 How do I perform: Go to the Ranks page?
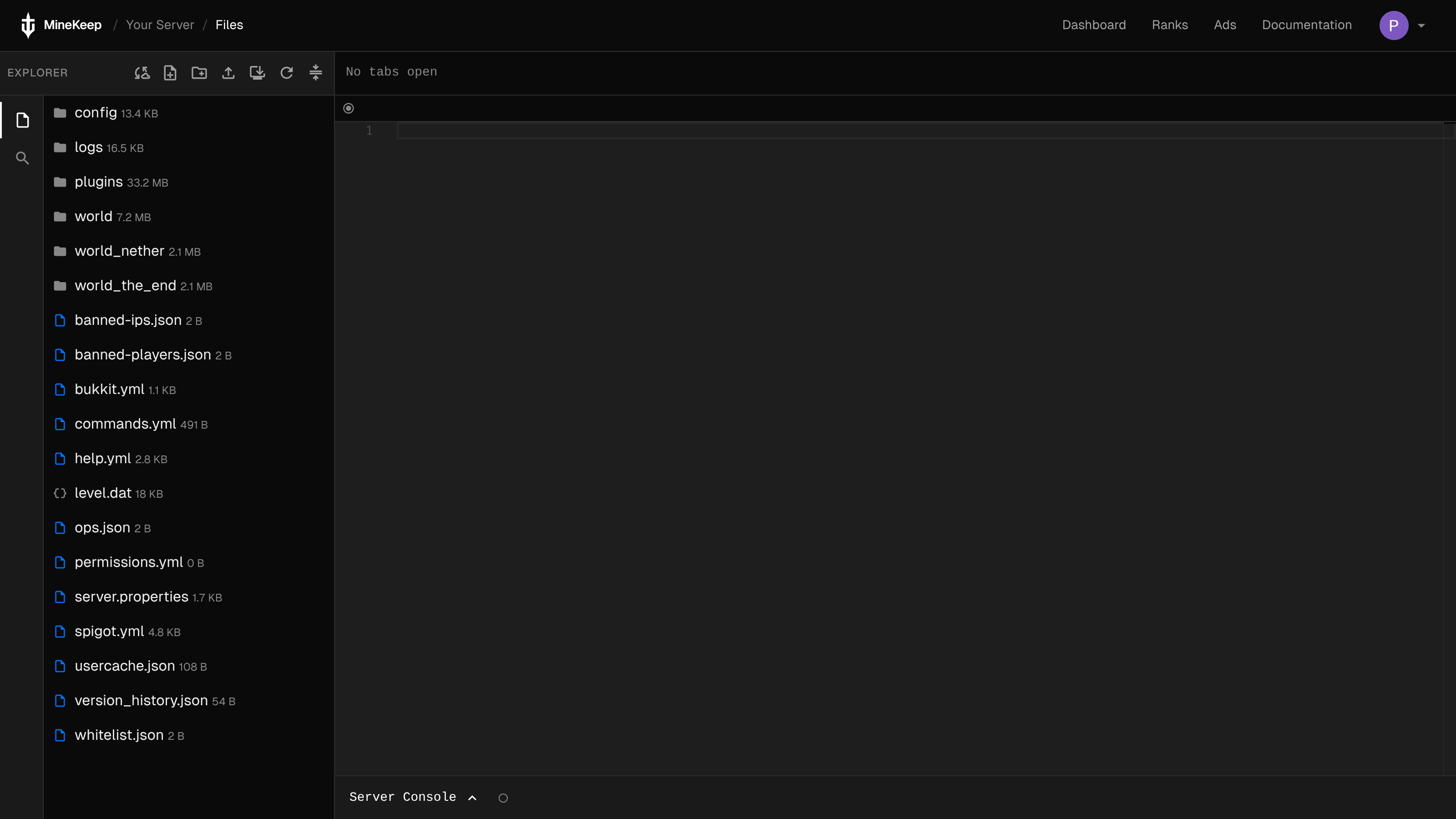1169,25
